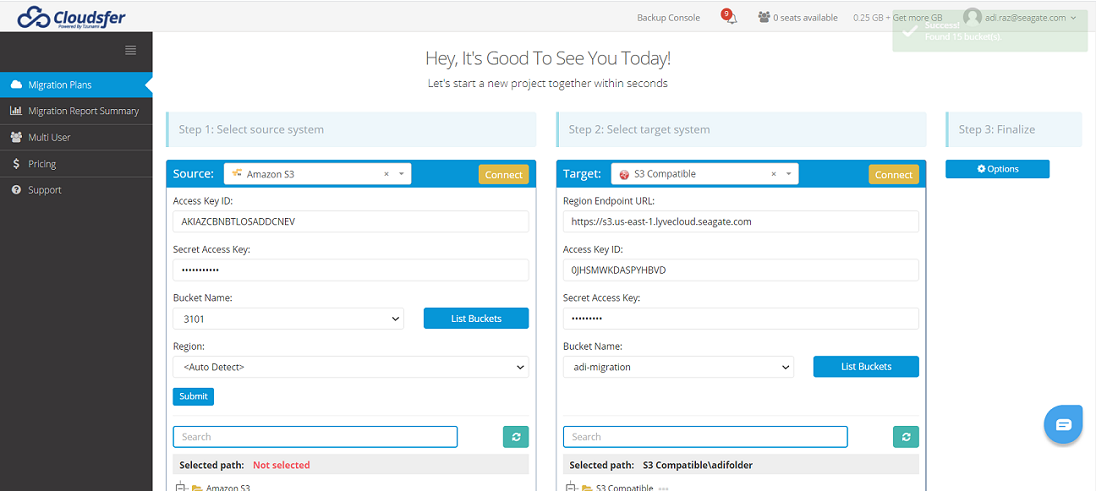
Task: Click Connect button for Source
Action: click(x=503, y=175)
